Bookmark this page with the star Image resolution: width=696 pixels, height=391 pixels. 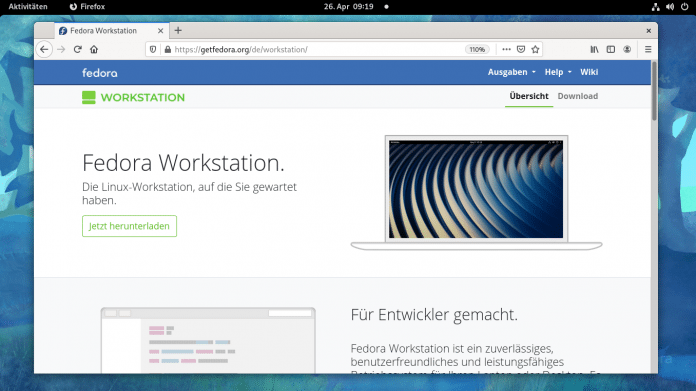point(535,49)
